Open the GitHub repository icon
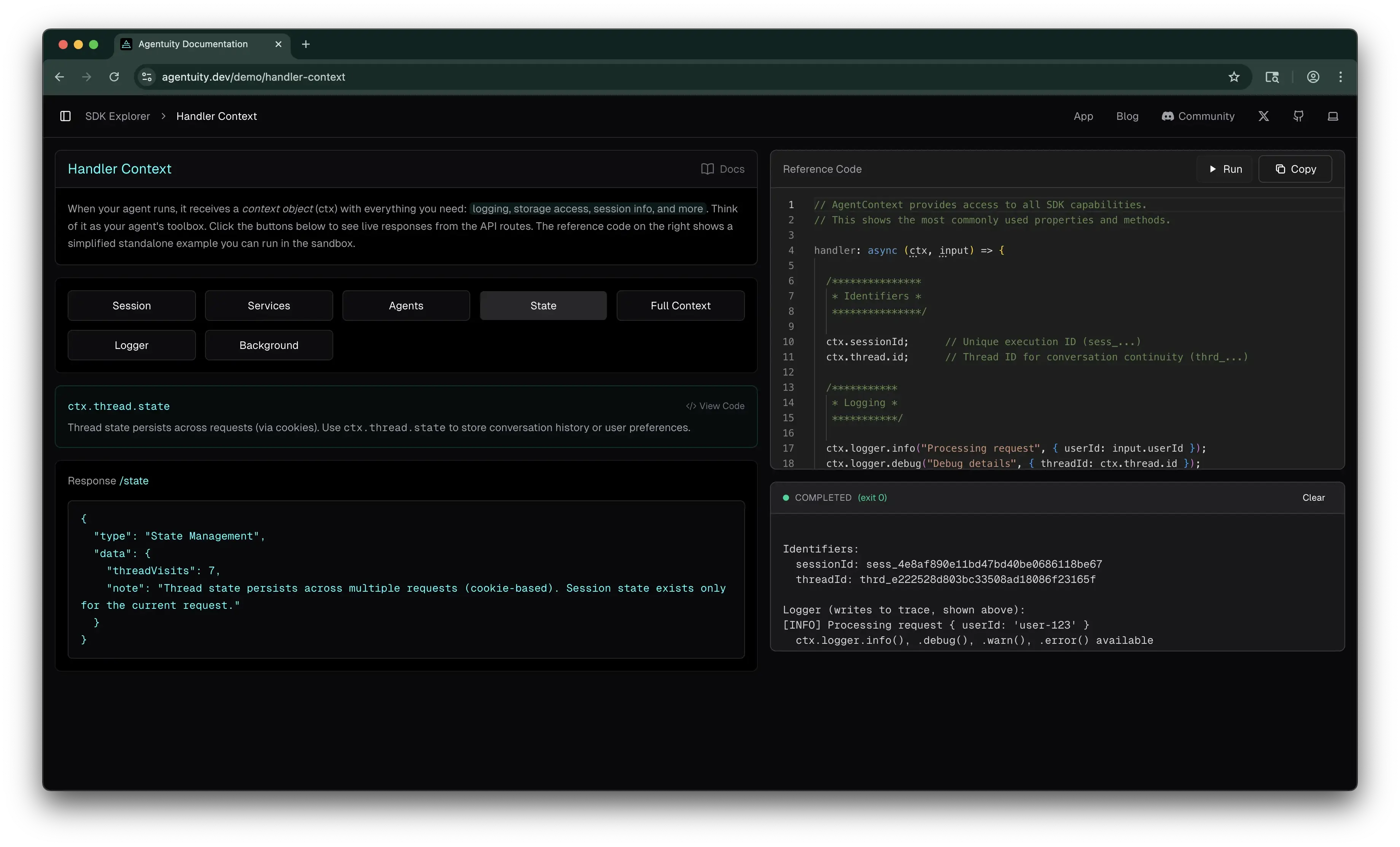This screenshot has height=847, width=1400. tap(1299, 116)
